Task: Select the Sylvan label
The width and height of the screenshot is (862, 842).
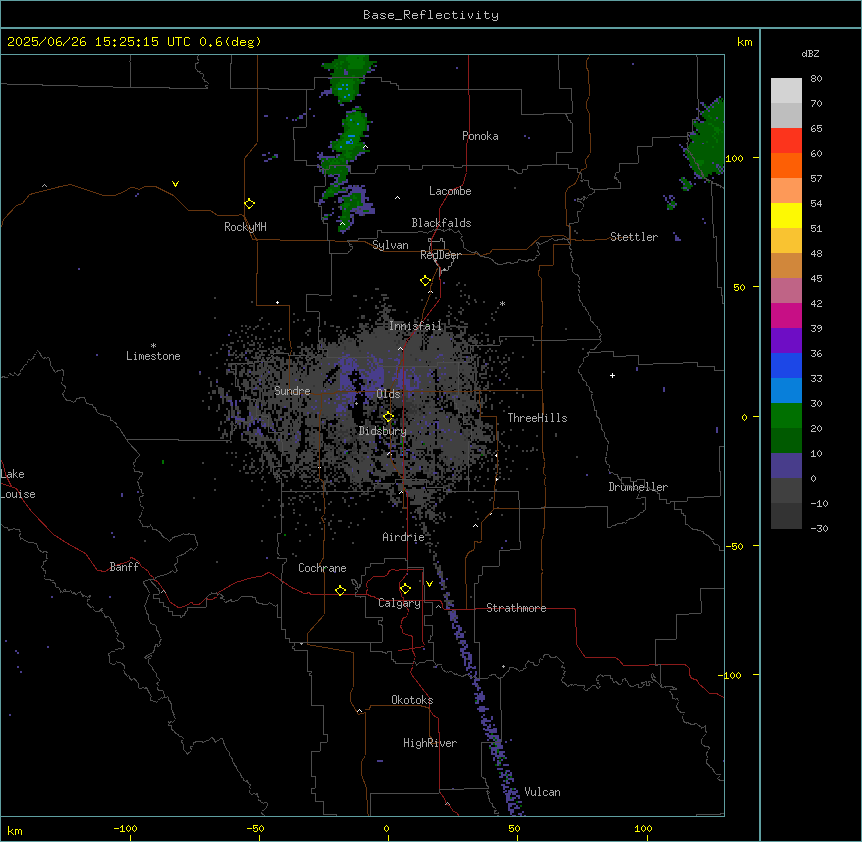Action: click(x=390, y=245)
